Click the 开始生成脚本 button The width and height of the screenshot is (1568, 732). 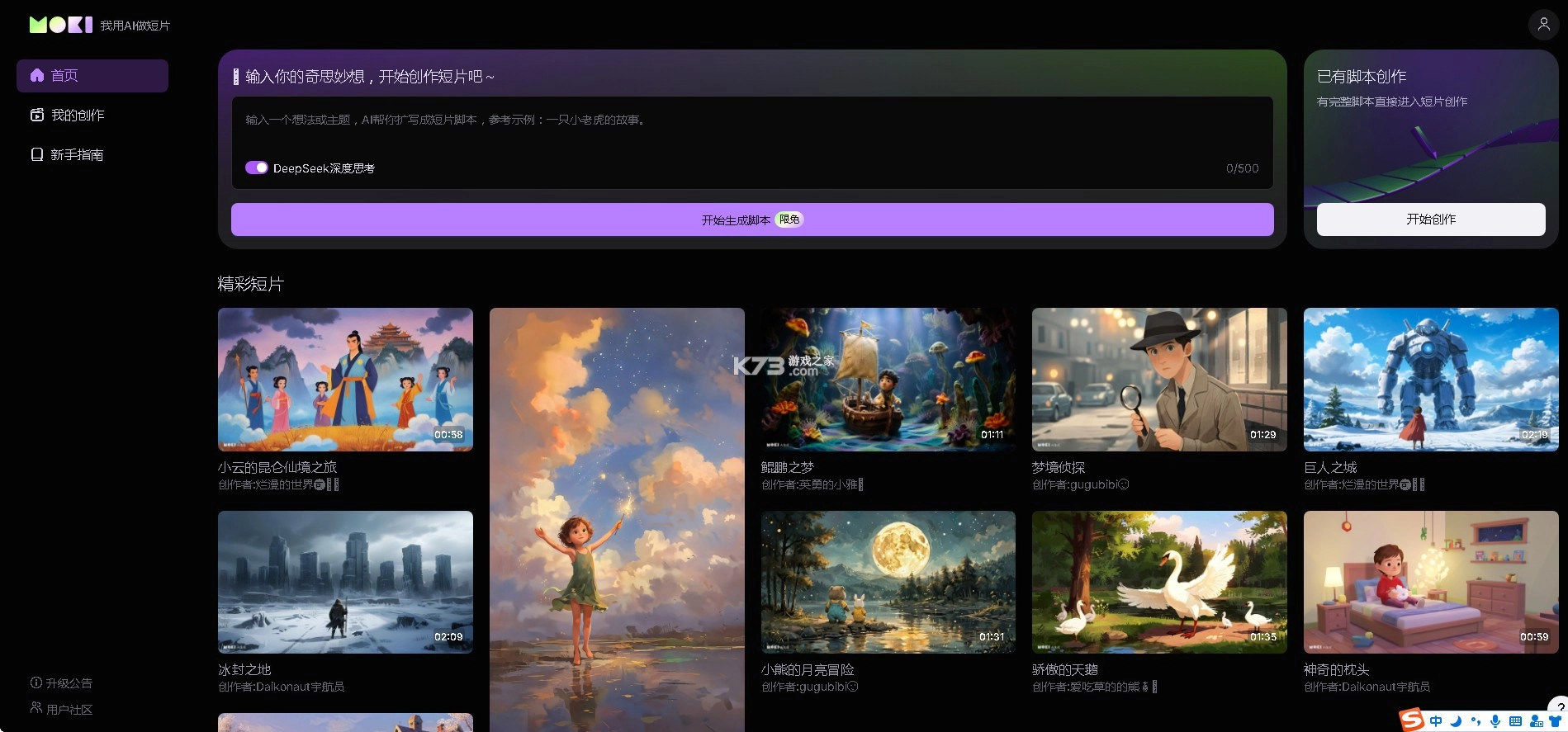click(751, 220)
